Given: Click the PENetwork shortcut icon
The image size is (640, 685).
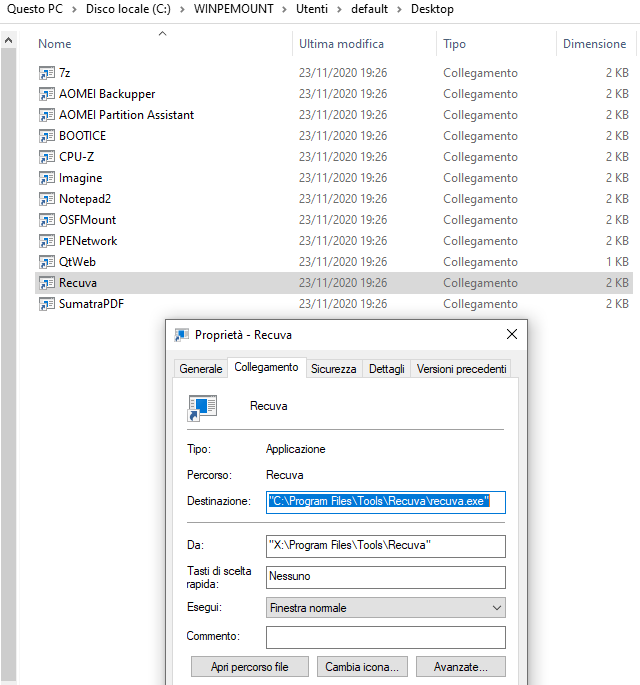Looking at the screenshot, I should [47, 241].
